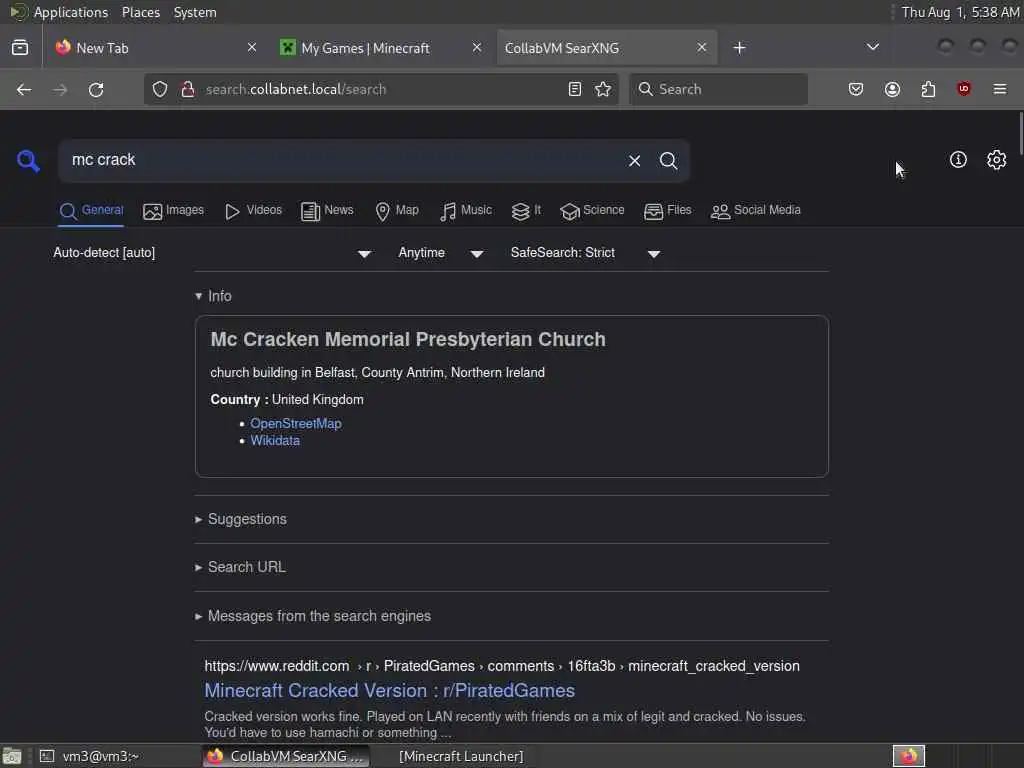
Task: Open uBlock Origin extension icon
Action: [964, 89]
